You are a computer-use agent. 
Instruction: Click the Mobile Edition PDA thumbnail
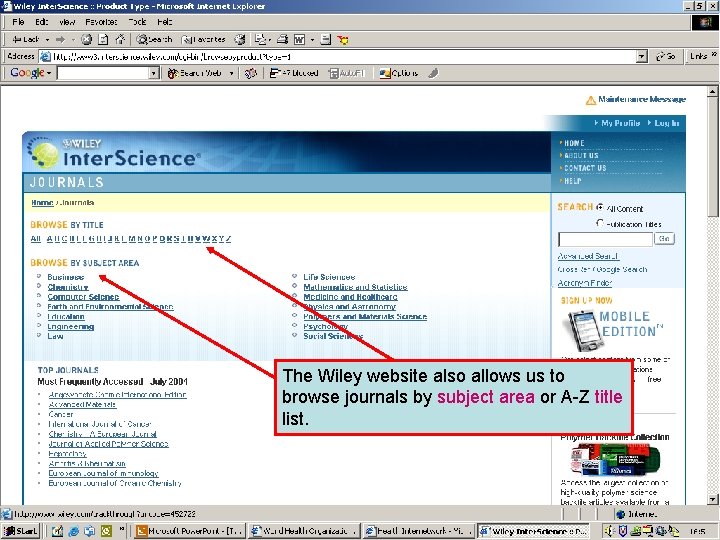(584, 330)
